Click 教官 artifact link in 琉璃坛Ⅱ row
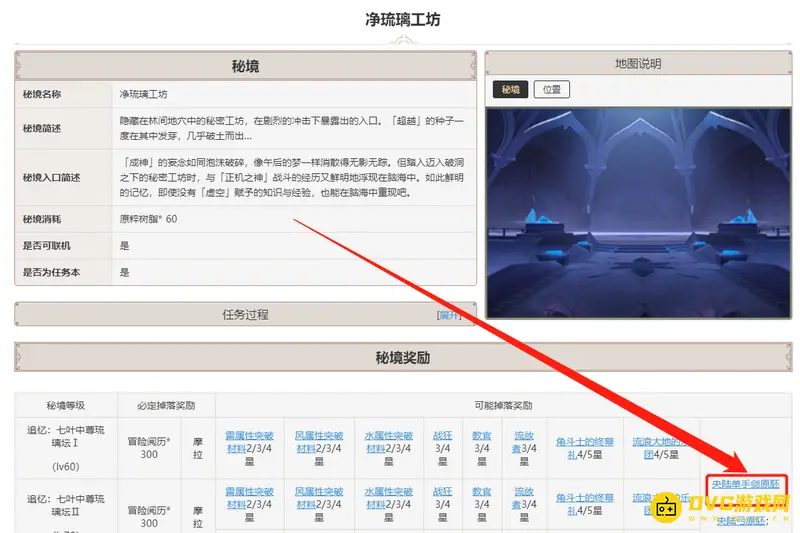This screenshot has height=533, width=800. tap(481, 492)
